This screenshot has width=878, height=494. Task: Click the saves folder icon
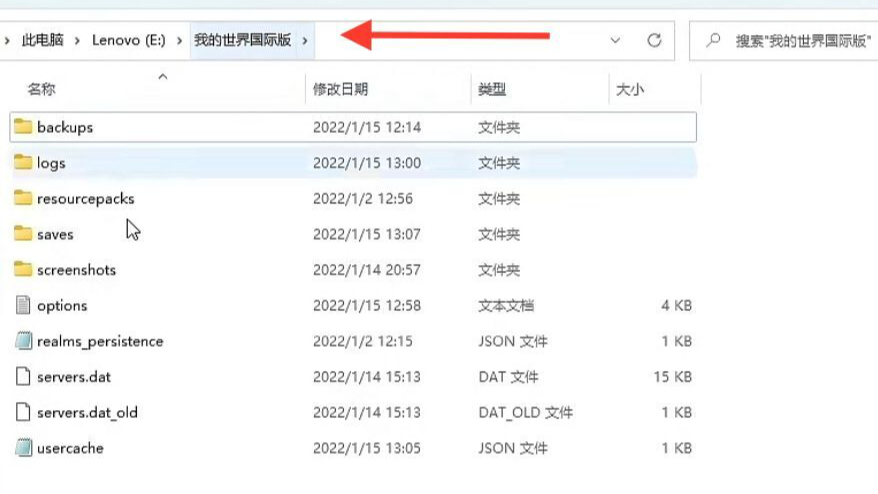click(23, 234)
